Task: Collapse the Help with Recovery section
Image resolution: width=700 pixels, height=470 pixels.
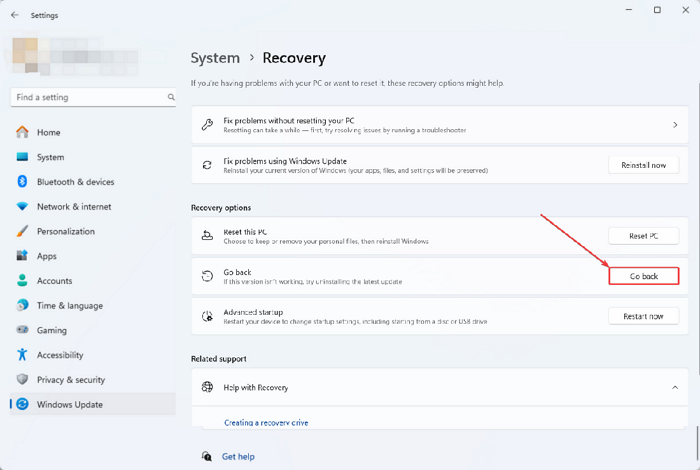Action: click(675, 387)
